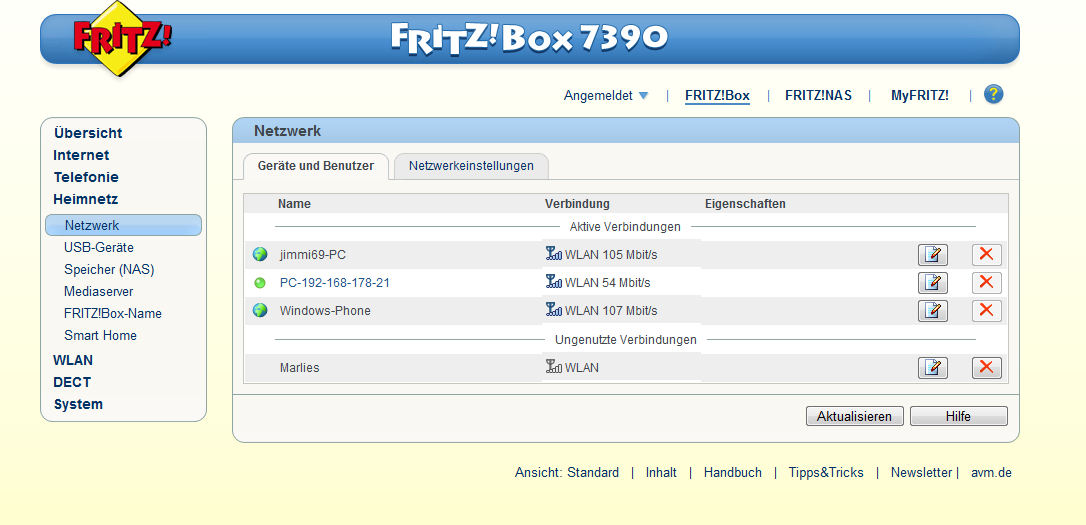Collapse Heimnetz menu in the sidebar
The image size is (1086, 525).
(86, 199)
